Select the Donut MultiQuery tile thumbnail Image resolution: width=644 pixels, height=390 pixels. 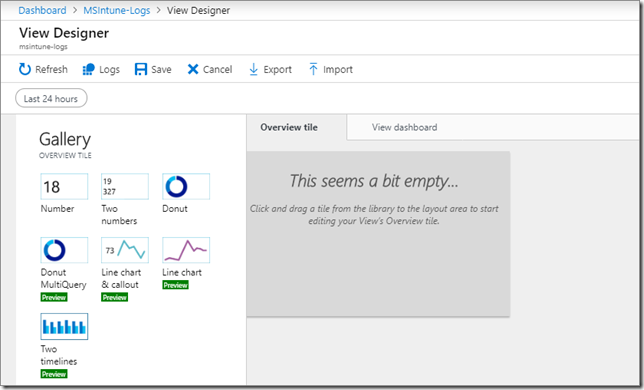pos(64,250)
